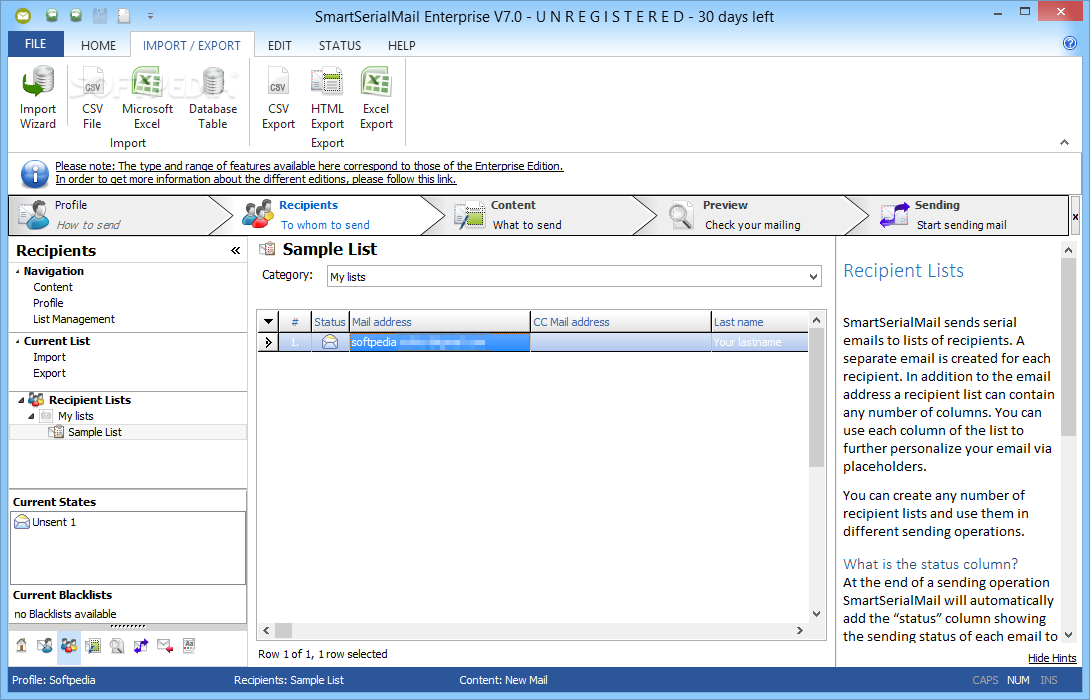The width and height of the screenshot is (1090, 700).
Task: Collapse the Recipients side panel
Action: click(235, 250)
